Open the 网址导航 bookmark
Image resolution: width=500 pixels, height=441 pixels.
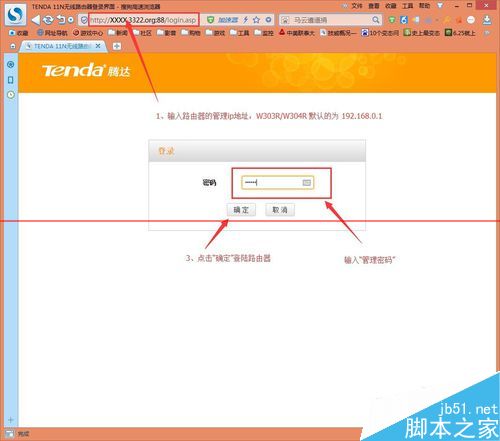click(52, 33)
